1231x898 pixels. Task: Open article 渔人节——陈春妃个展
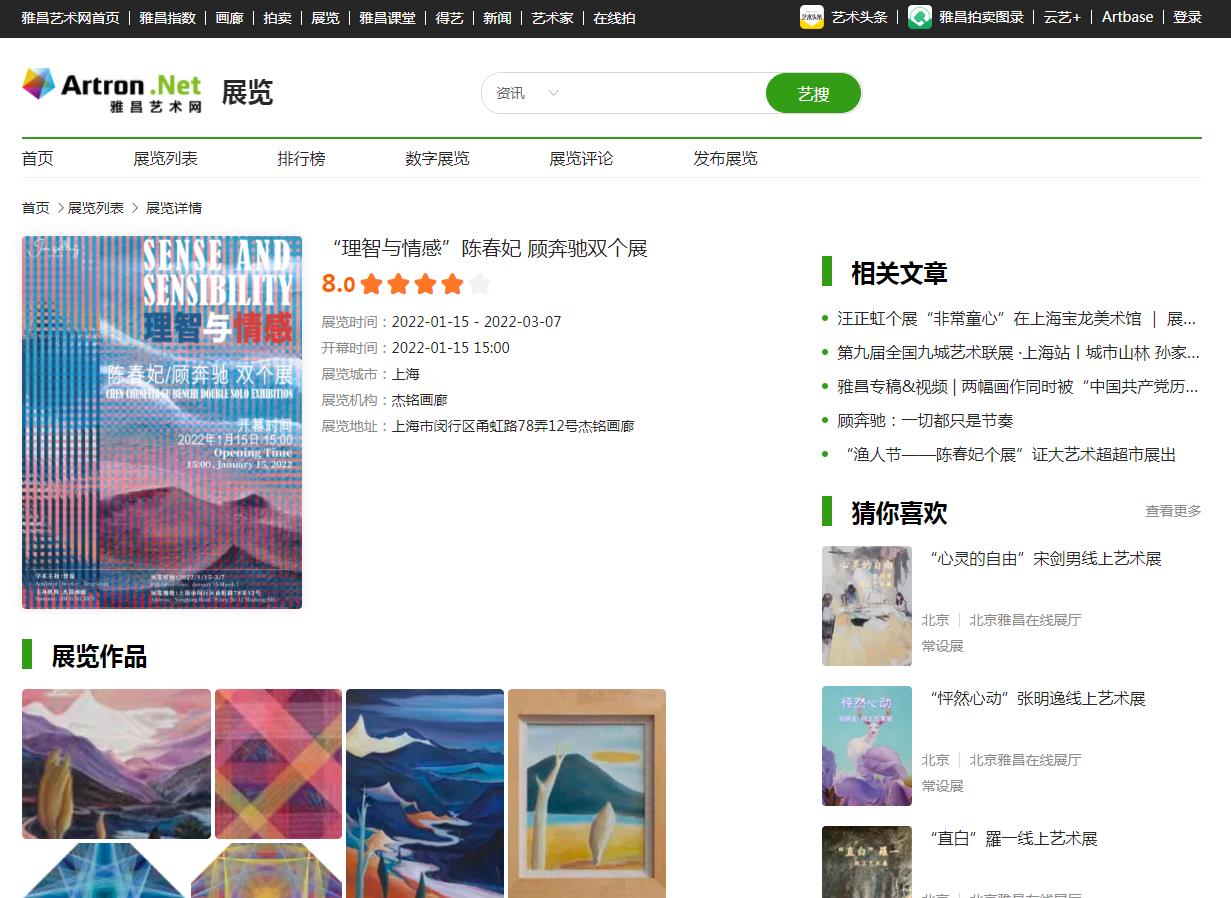1006,455
